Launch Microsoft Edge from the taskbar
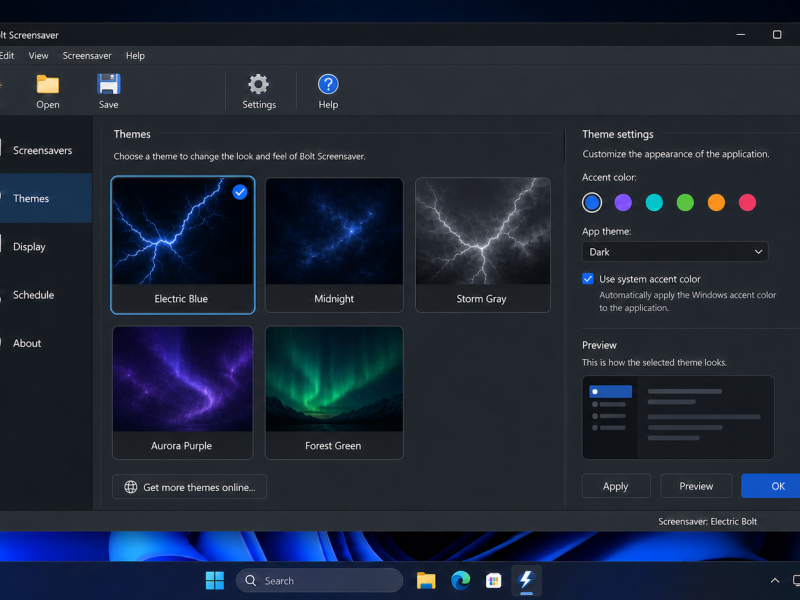This screenshot has height=600, width=800. click(460, 580)
